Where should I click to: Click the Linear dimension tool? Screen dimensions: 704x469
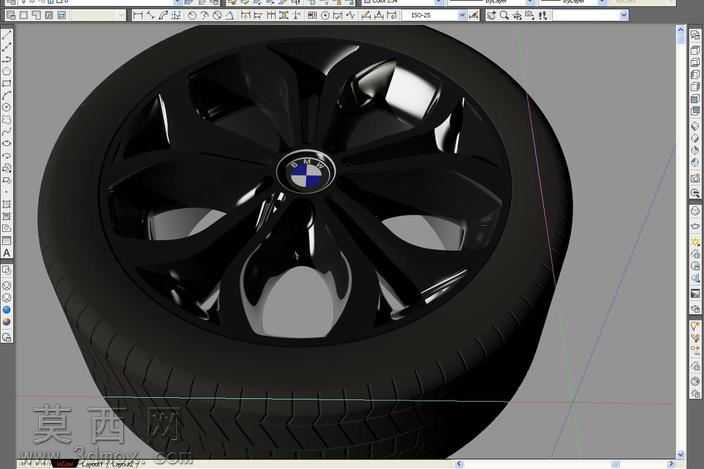click(x=138, y=15)
